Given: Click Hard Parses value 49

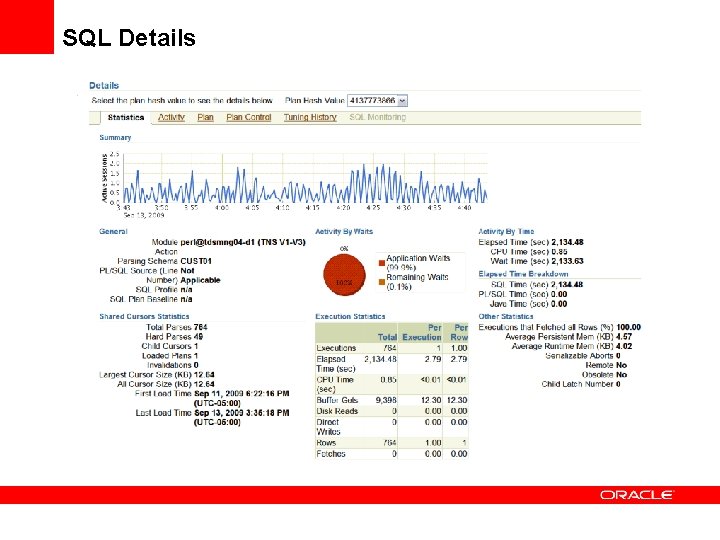Looking at the screenshot, I should tap(198, 337).
